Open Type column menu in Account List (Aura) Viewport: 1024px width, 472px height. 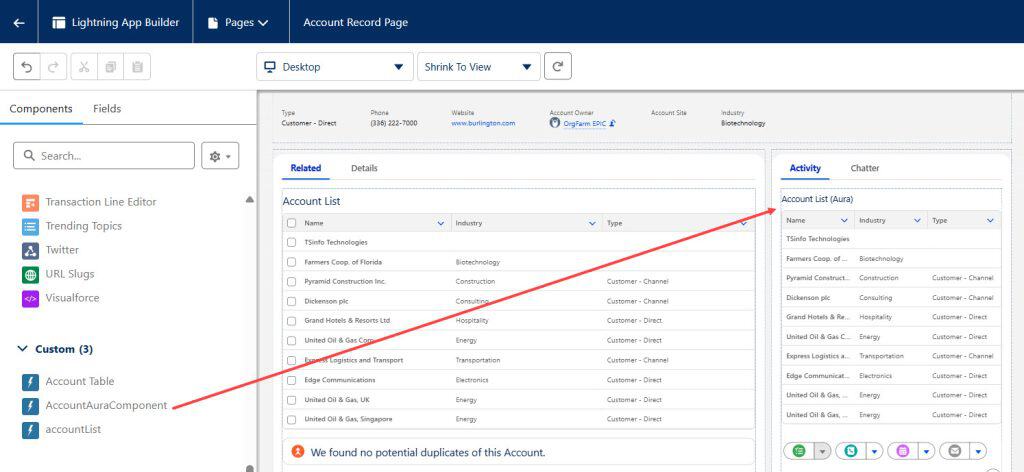(991, 221)
